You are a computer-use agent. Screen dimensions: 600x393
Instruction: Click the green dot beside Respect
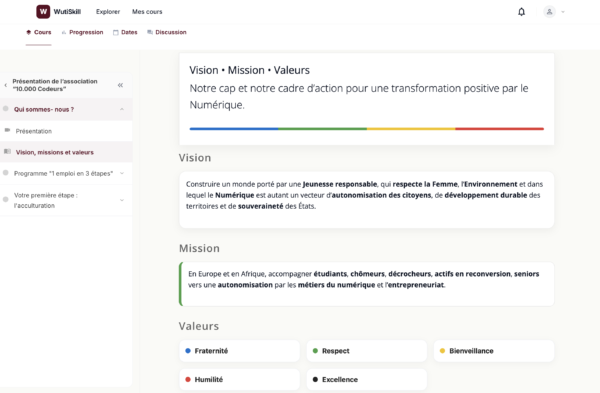[315, 351]
